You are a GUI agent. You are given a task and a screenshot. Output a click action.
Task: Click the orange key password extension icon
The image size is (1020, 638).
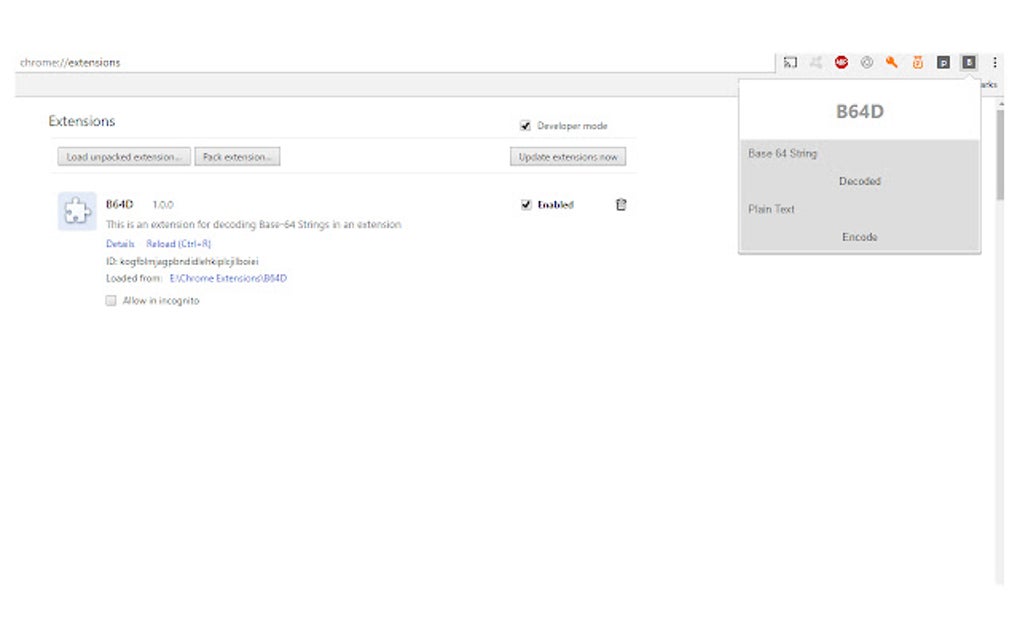click(892, 61)
